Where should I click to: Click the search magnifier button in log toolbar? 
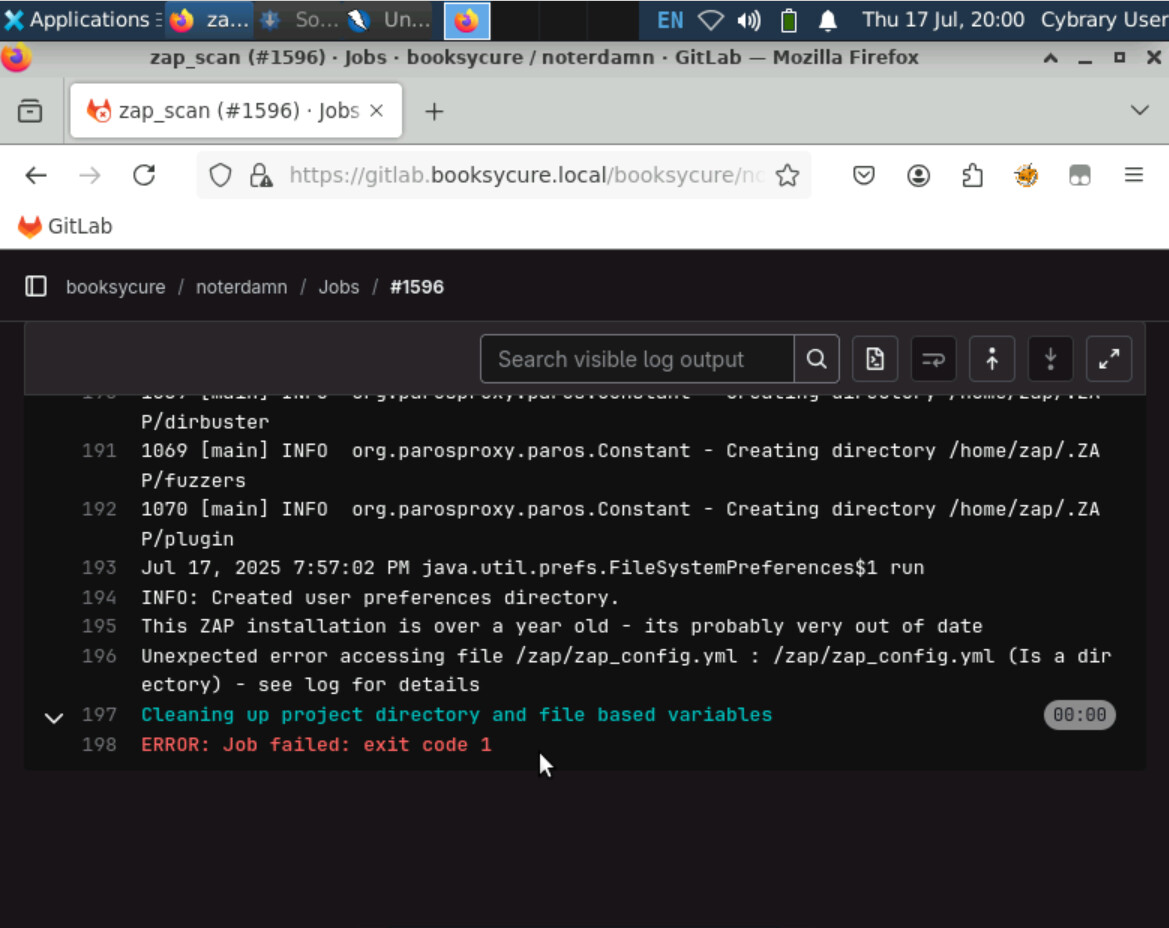tap(816, 359)
